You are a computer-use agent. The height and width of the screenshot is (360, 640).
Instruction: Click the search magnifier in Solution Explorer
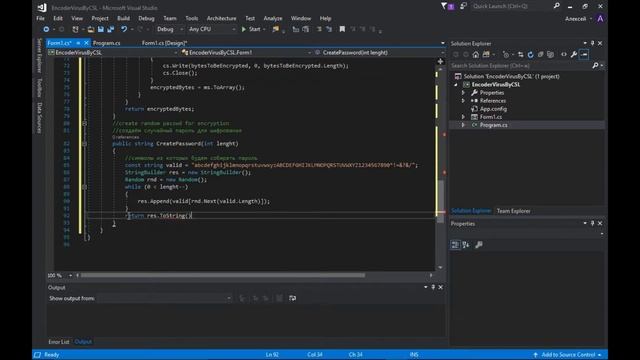coord(595,66)
